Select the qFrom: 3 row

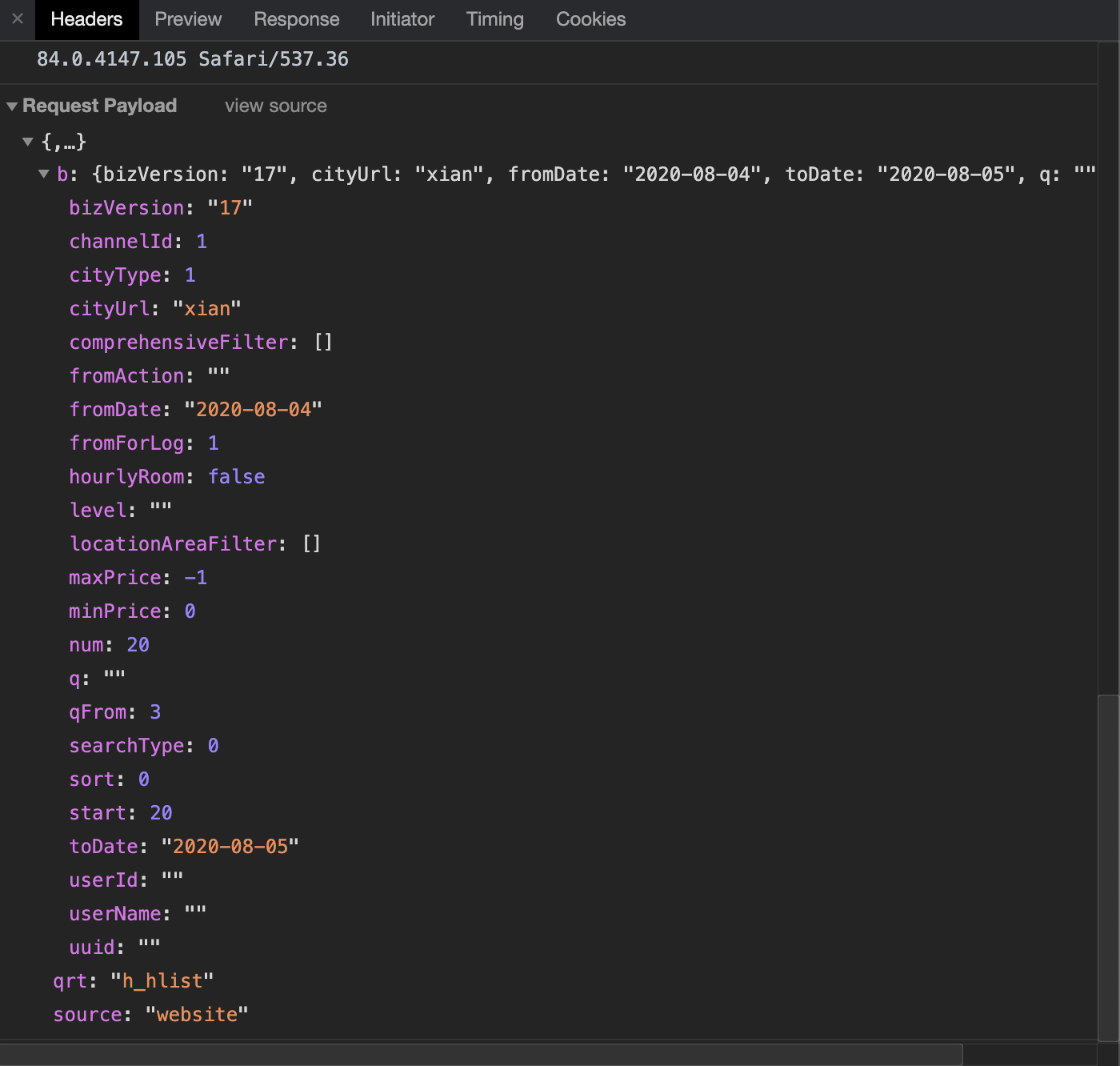pyautogui.click(x=115, y=712)
